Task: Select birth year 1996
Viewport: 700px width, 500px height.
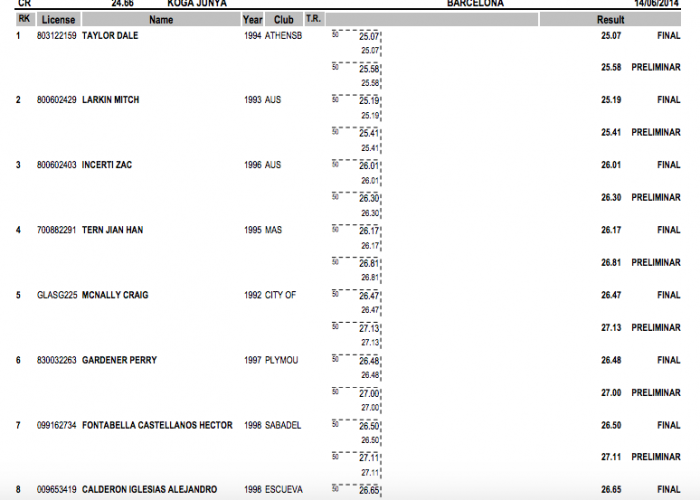Action: coord(253,165)
